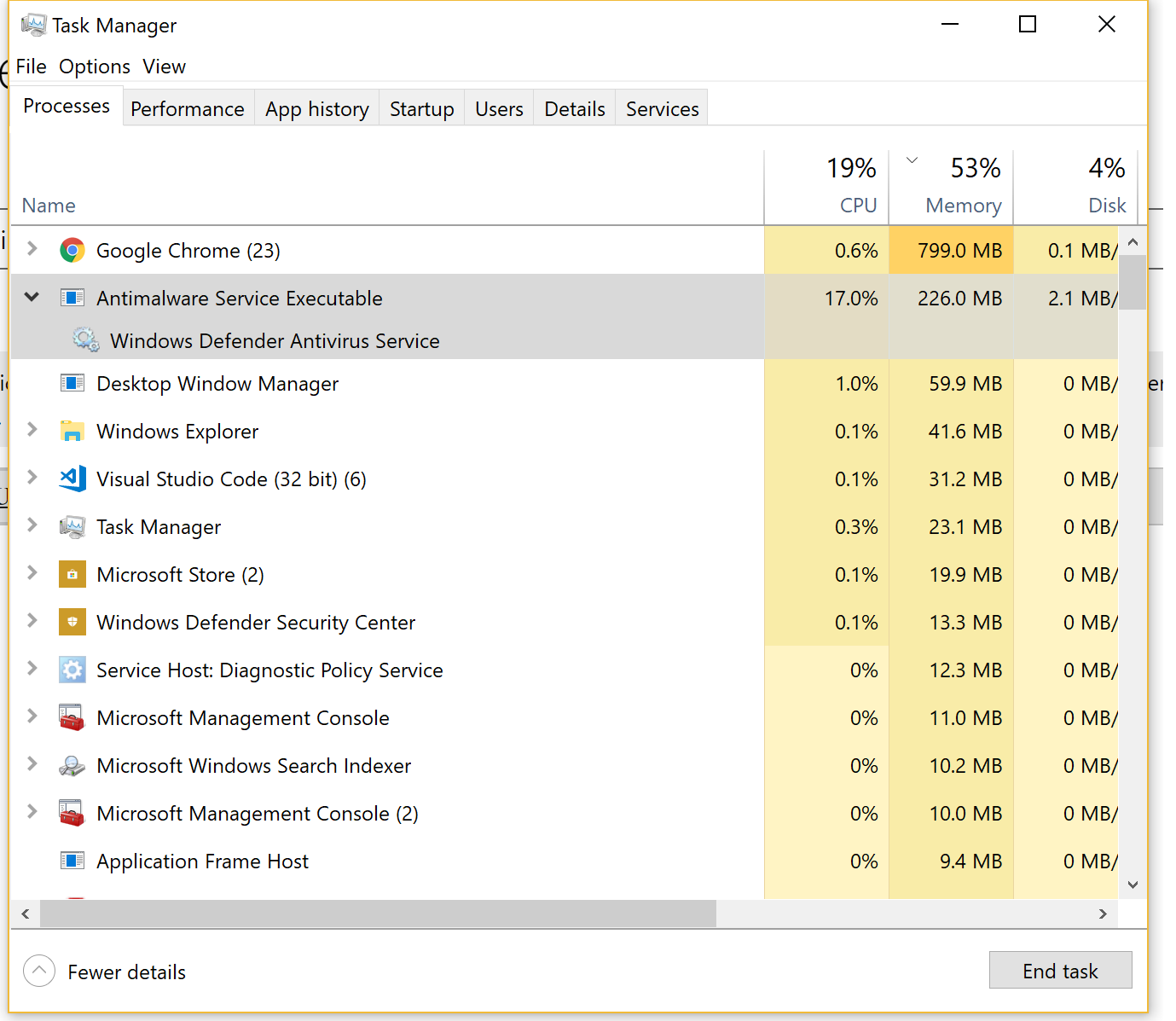
Task: Click the Google Chrome process icon
Action: [72, 250]
